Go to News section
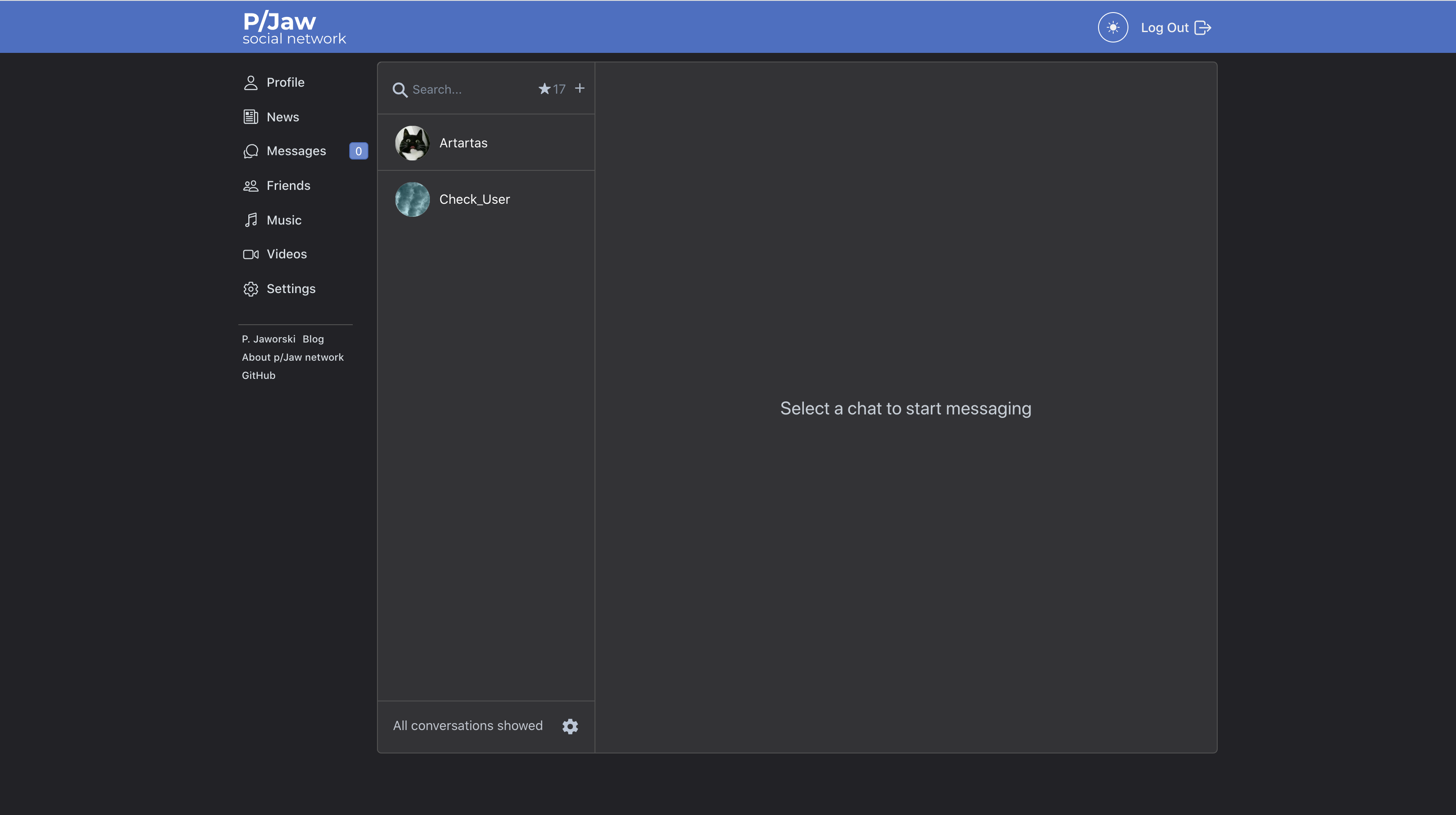The image size is (1456, 815). click(271, 117)
